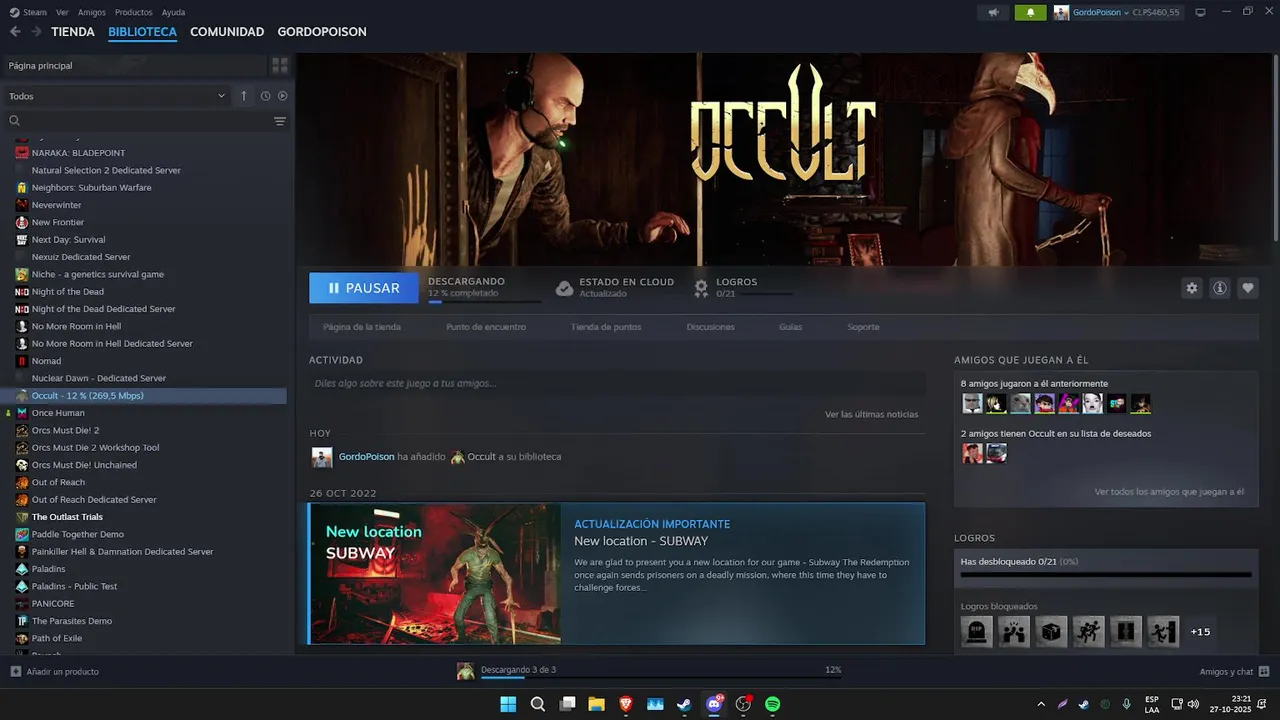The height and width of the screenshot is (720, 1280).
Task: Open File Explorer from the taskbar
Action: pyautogui.click(x=596, y=704)
